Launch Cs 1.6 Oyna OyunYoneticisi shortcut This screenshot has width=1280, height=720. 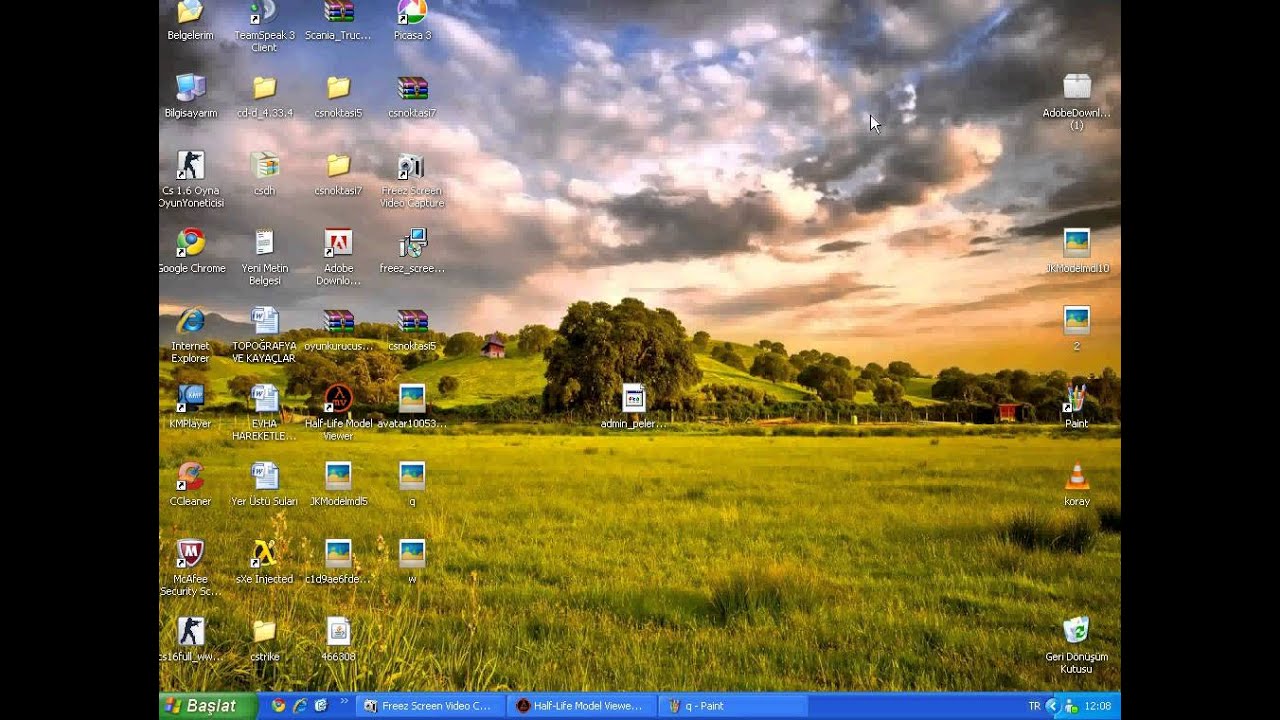tap(190, 165)
